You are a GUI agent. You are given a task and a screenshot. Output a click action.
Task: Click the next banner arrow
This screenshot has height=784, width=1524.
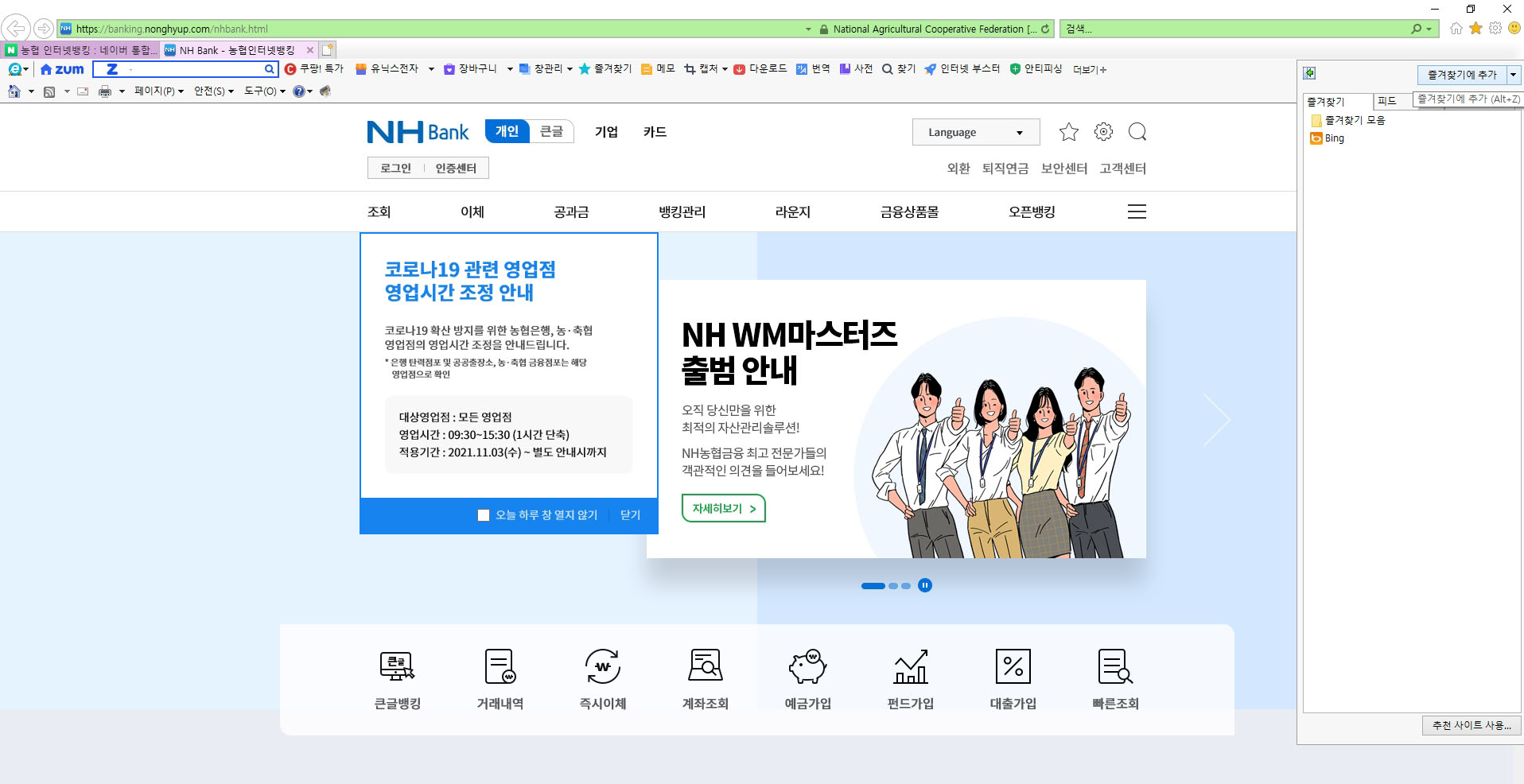click(1216, 419)
